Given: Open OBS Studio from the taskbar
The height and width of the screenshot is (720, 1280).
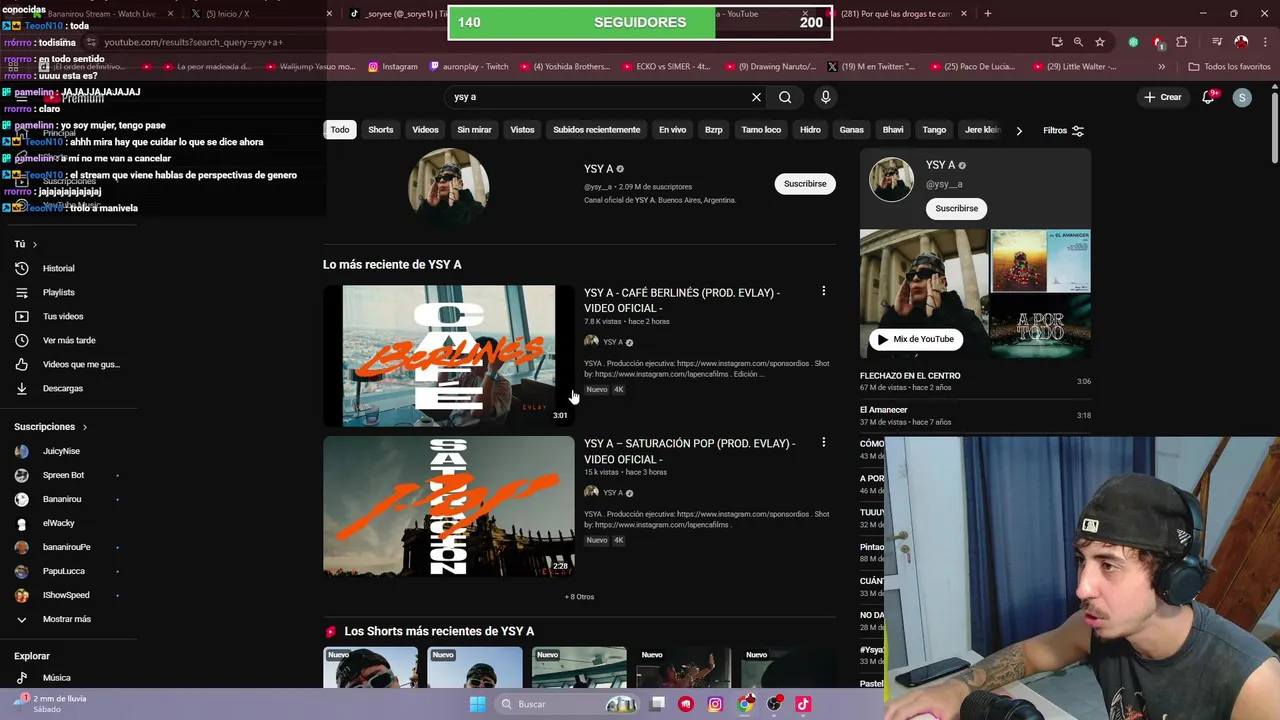Looking at the screenshot, I should pos(774,704).
